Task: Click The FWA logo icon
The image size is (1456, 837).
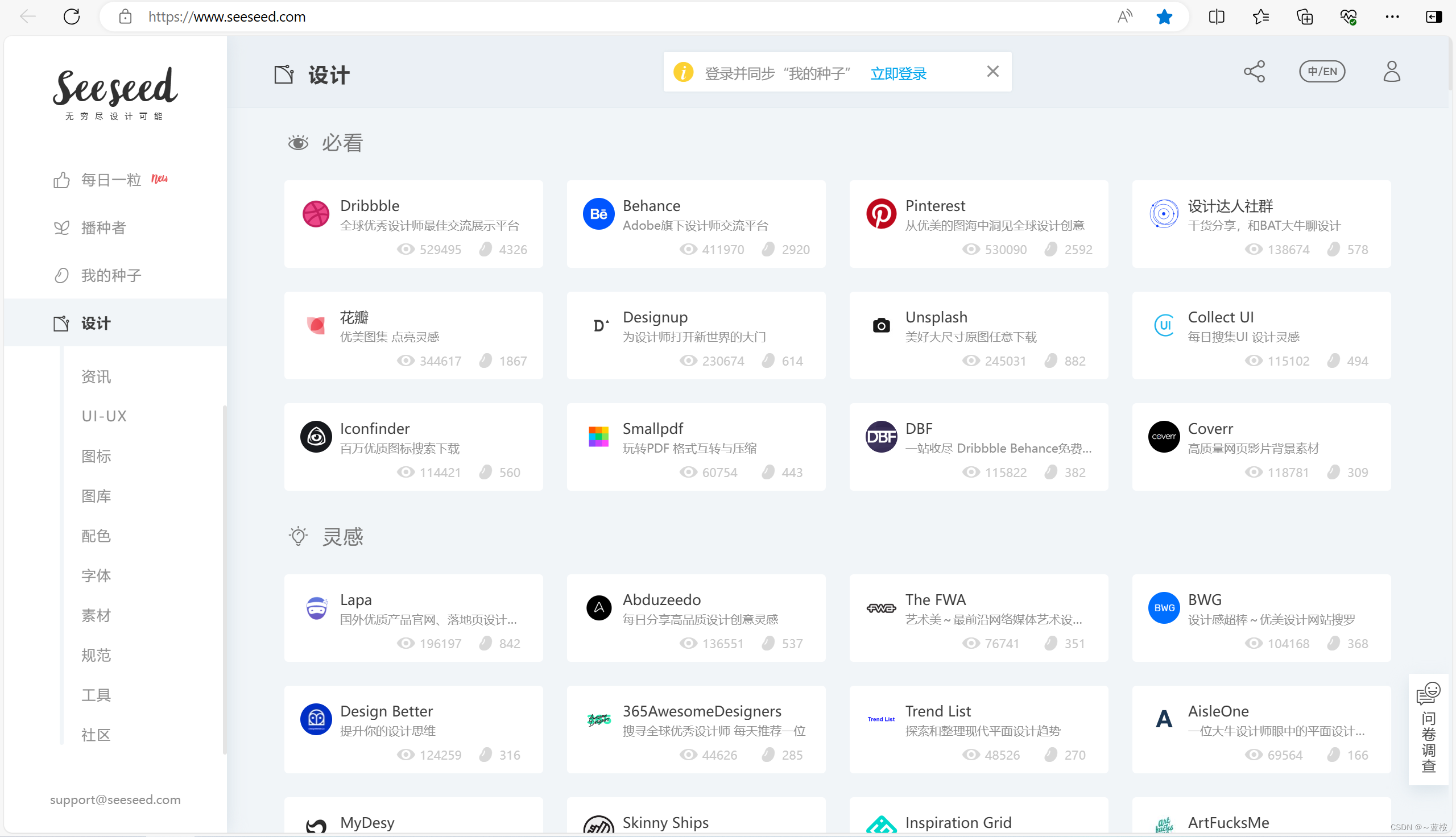Action: 880,608
